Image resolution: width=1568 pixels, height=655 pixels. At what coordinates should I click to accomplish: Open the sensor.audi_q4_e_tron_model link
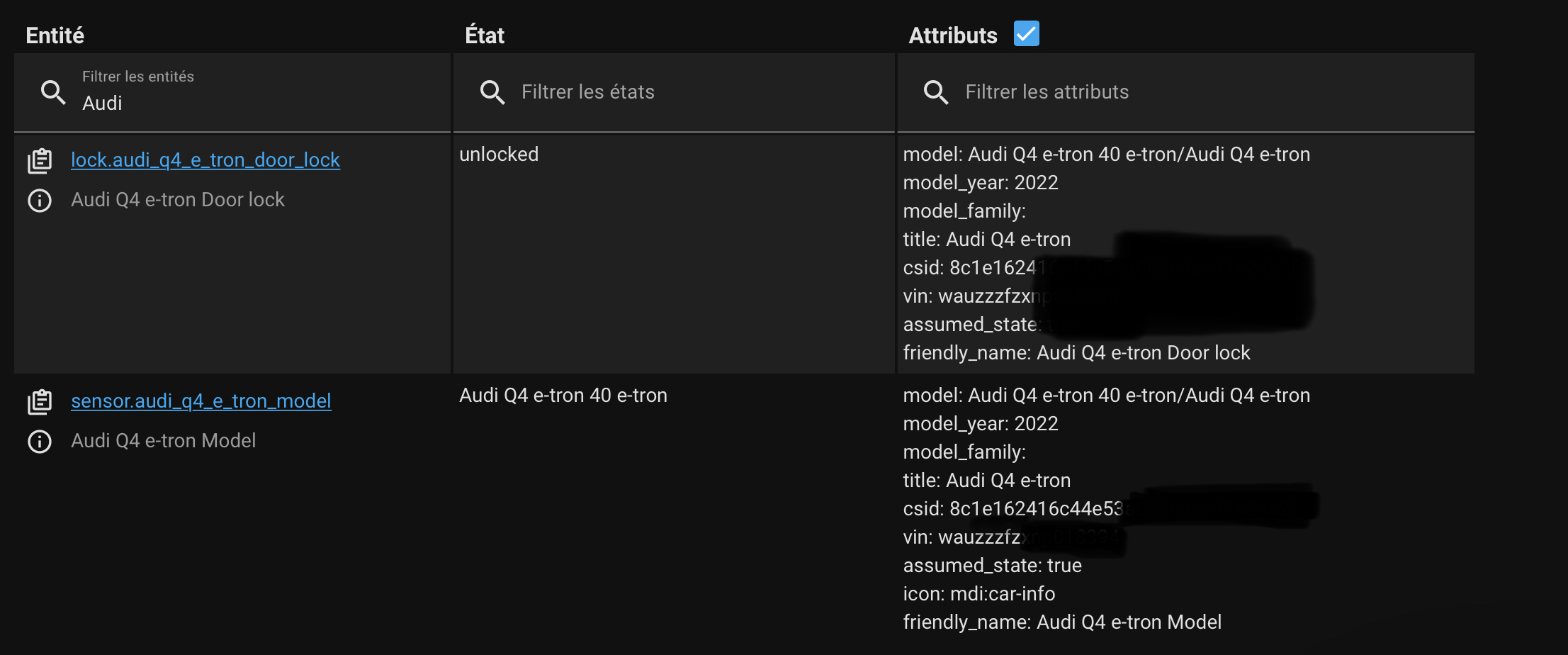(x=201, y=401)
